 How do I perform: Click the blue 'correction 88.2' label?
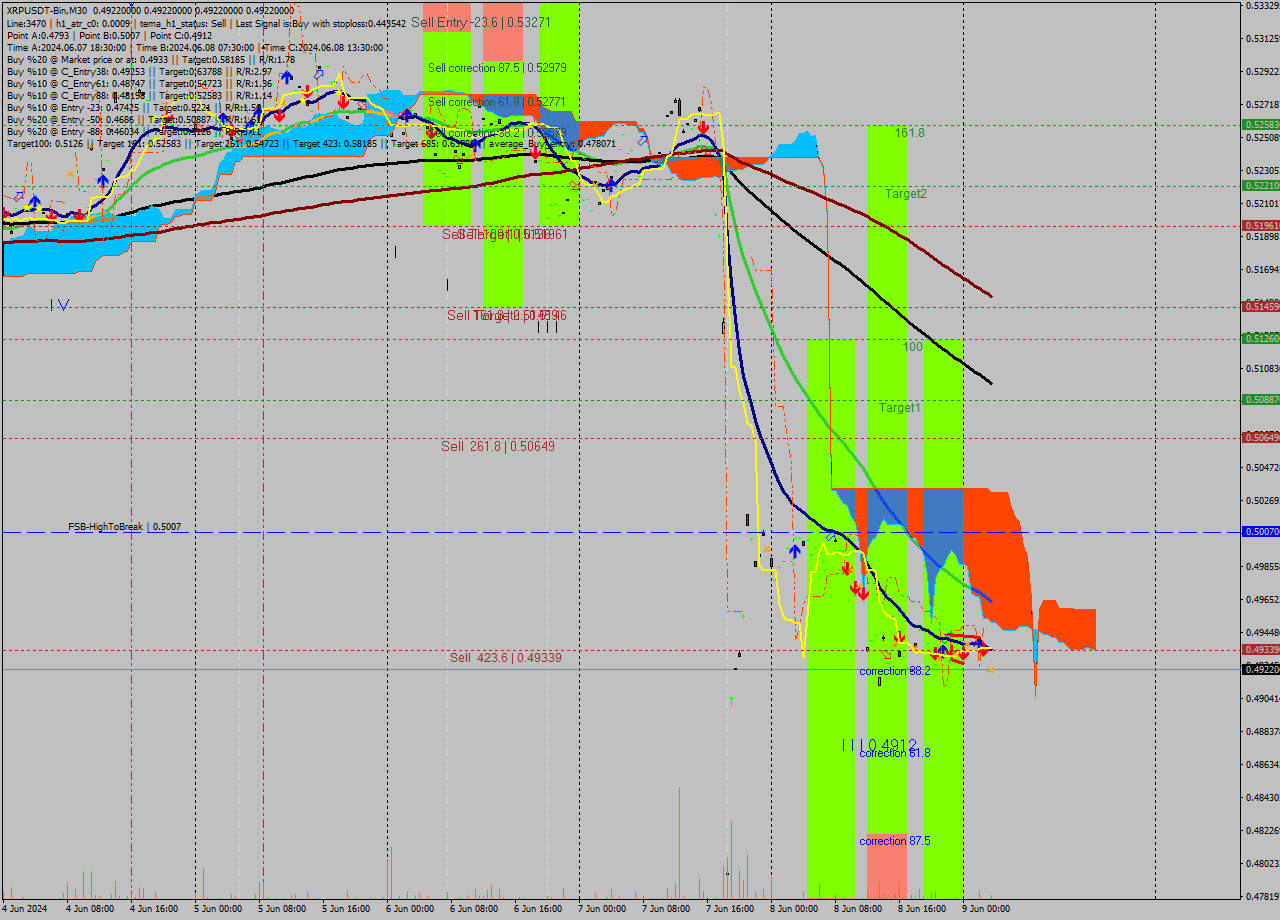(895, 671)
